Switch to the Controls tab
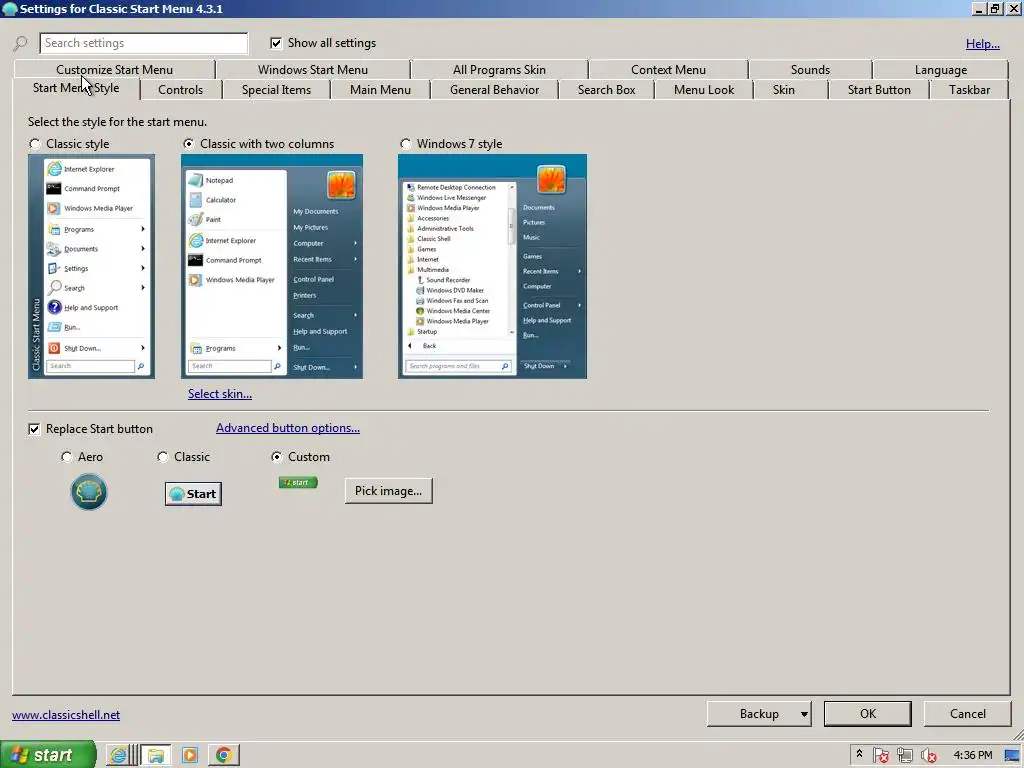The image size is (1024, 768). [x=181, y=90]
